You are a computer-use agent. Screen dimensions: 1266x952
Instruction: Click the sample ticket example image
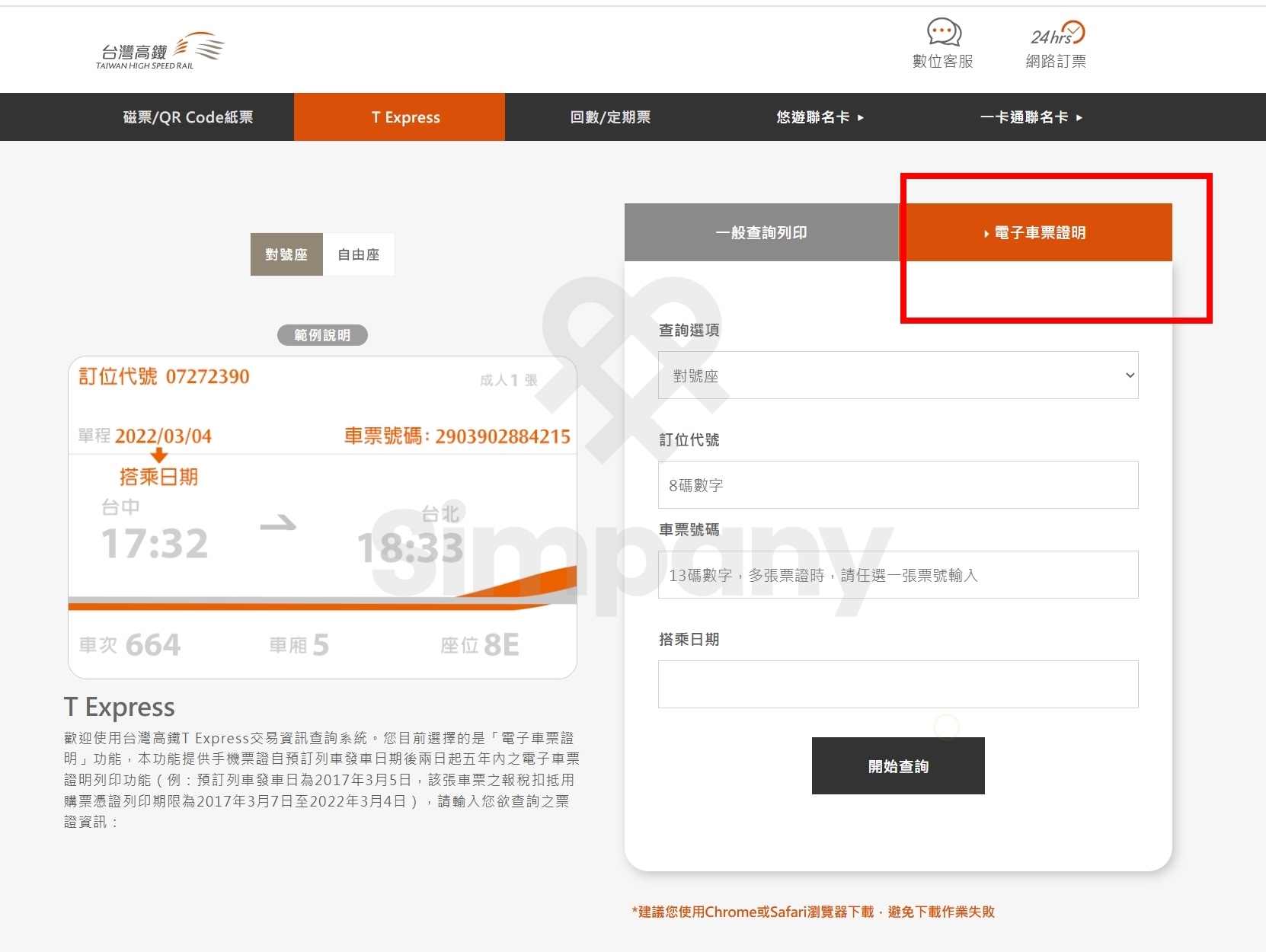(x=322, y=518)
